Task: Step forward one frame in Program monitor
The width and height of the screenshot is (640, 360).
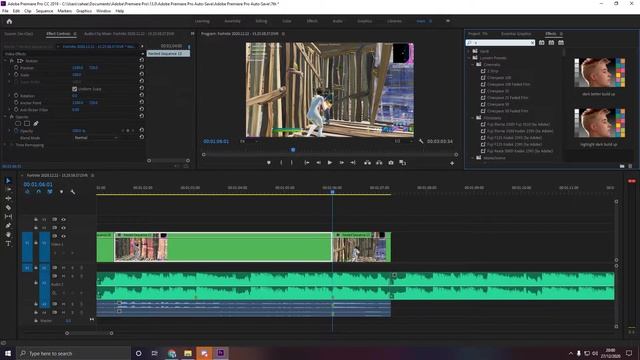Action: pyautogui.click(x=342, y=162)
